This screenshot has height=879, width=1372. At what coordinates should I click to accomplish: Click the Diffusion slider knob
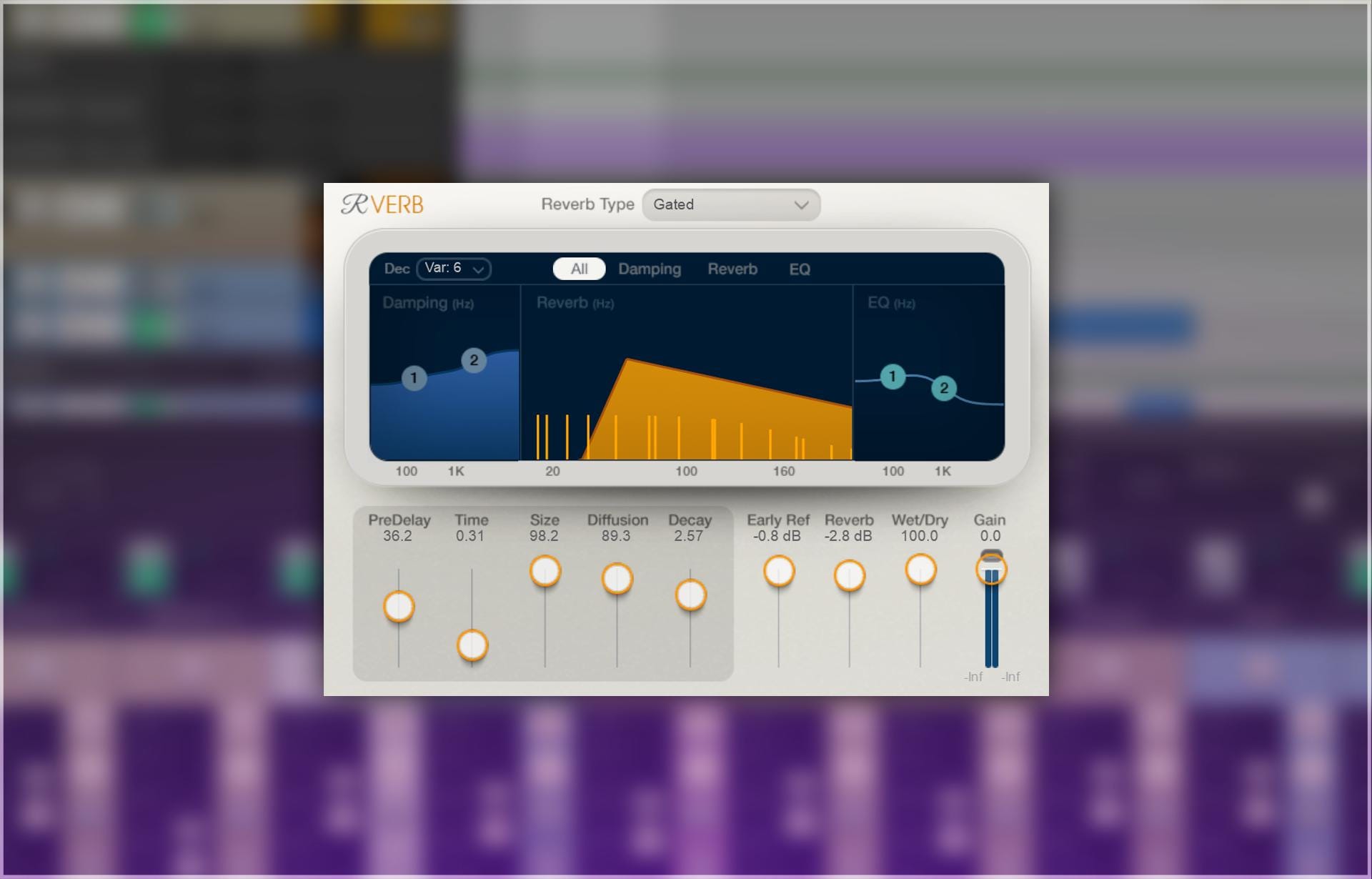click(x=617, y=579)
